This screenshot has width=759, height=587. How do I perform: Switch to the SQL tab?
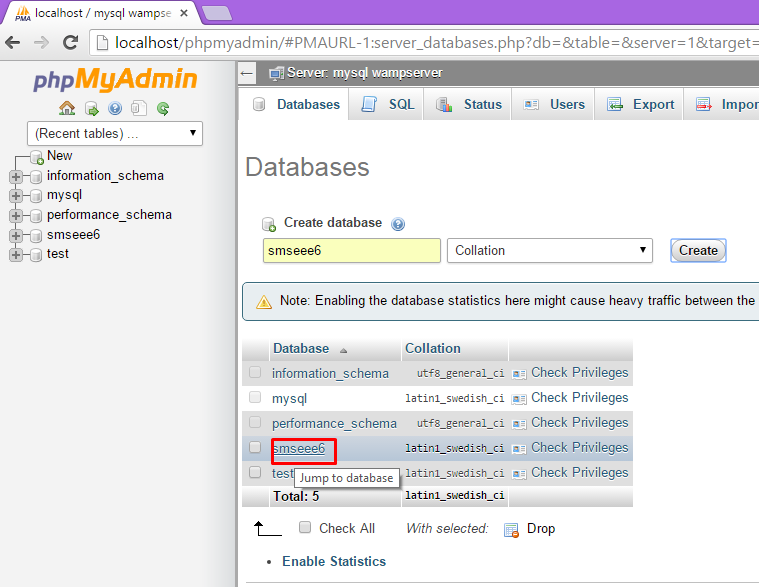[x=388, y=104]
